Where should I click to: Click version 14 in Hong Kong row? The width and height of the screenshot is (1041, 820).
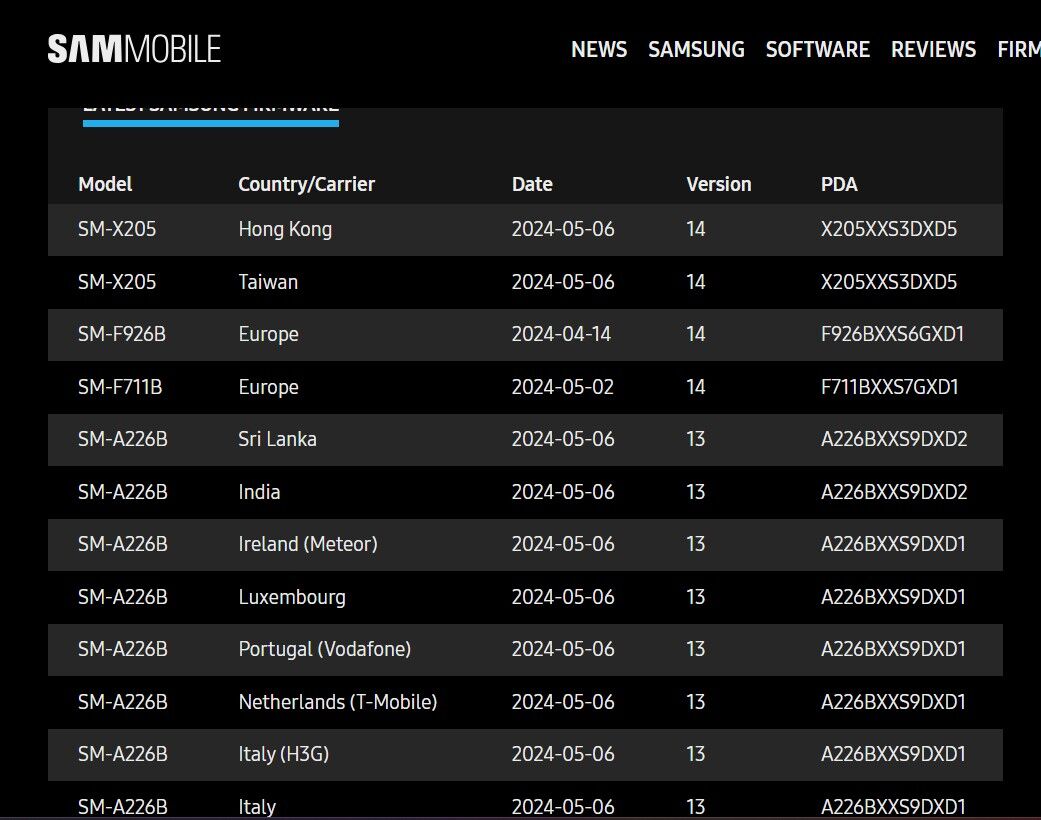point(695,229)
